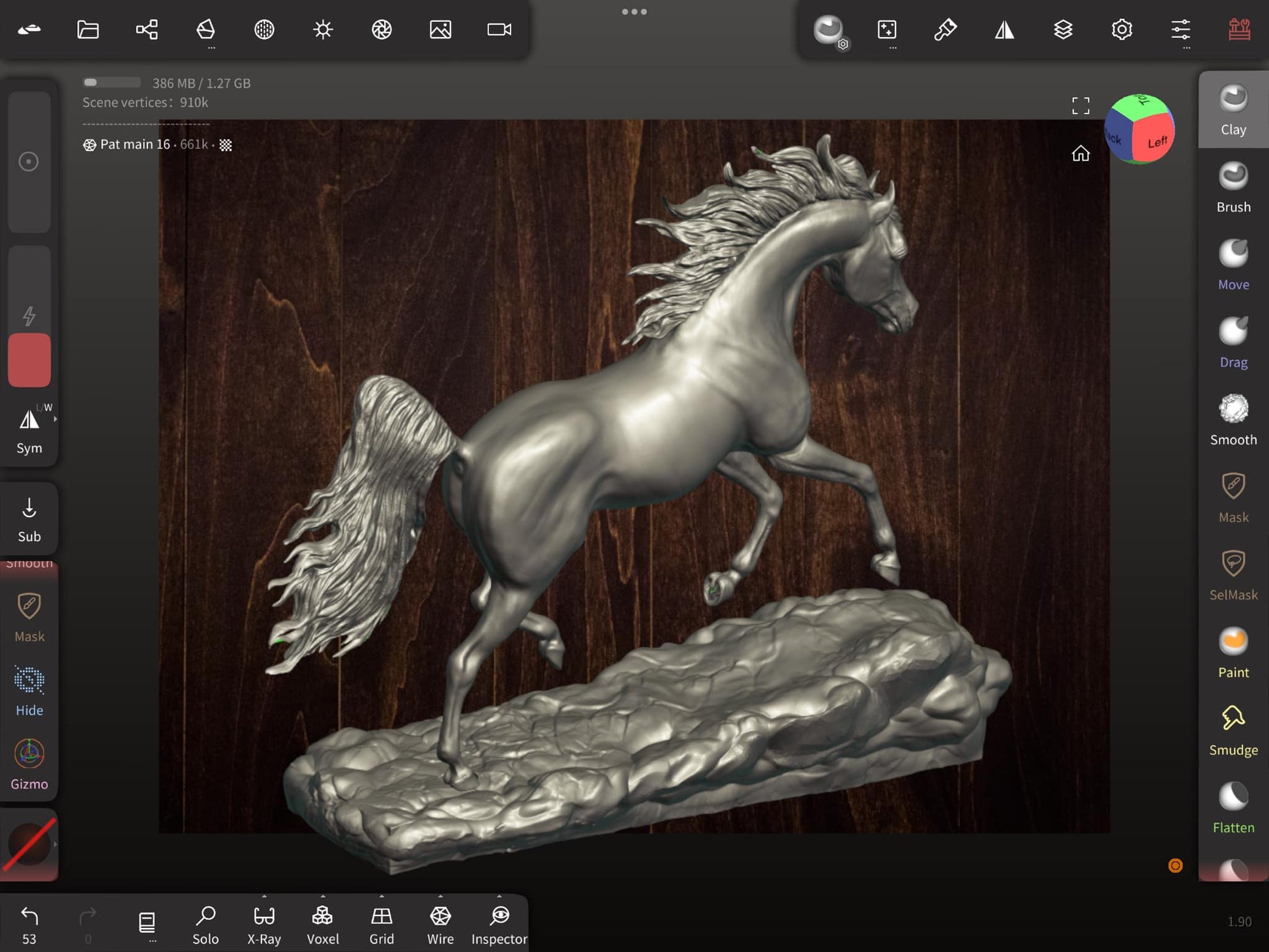Image resolution: width=1269 pixels, height=952 pixels.
Task: Pick the Drag tool
Action: pyautogui.click(x=1232, y=342)
